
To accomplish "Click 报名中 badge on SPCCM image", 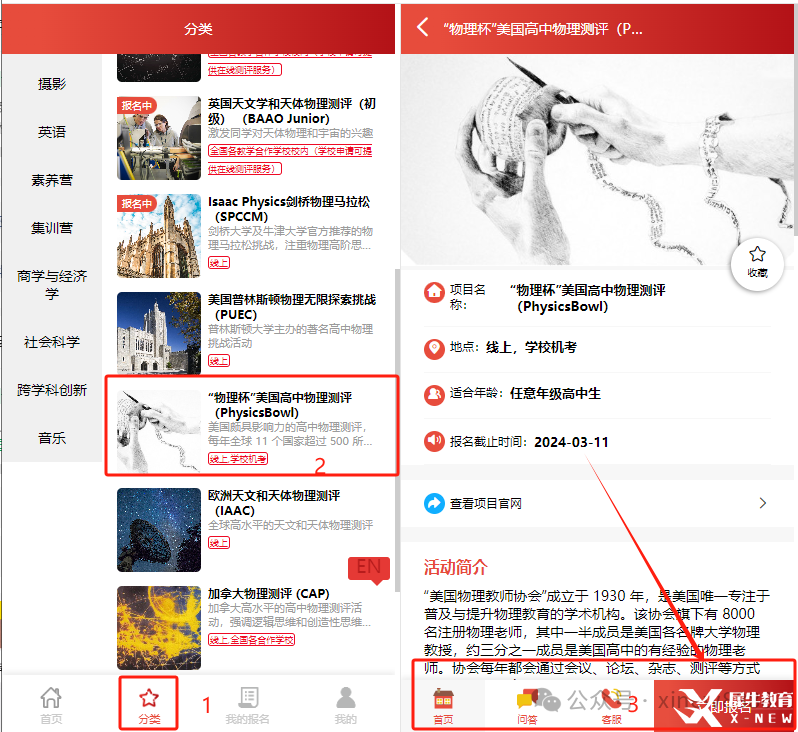I will point(136,204).
